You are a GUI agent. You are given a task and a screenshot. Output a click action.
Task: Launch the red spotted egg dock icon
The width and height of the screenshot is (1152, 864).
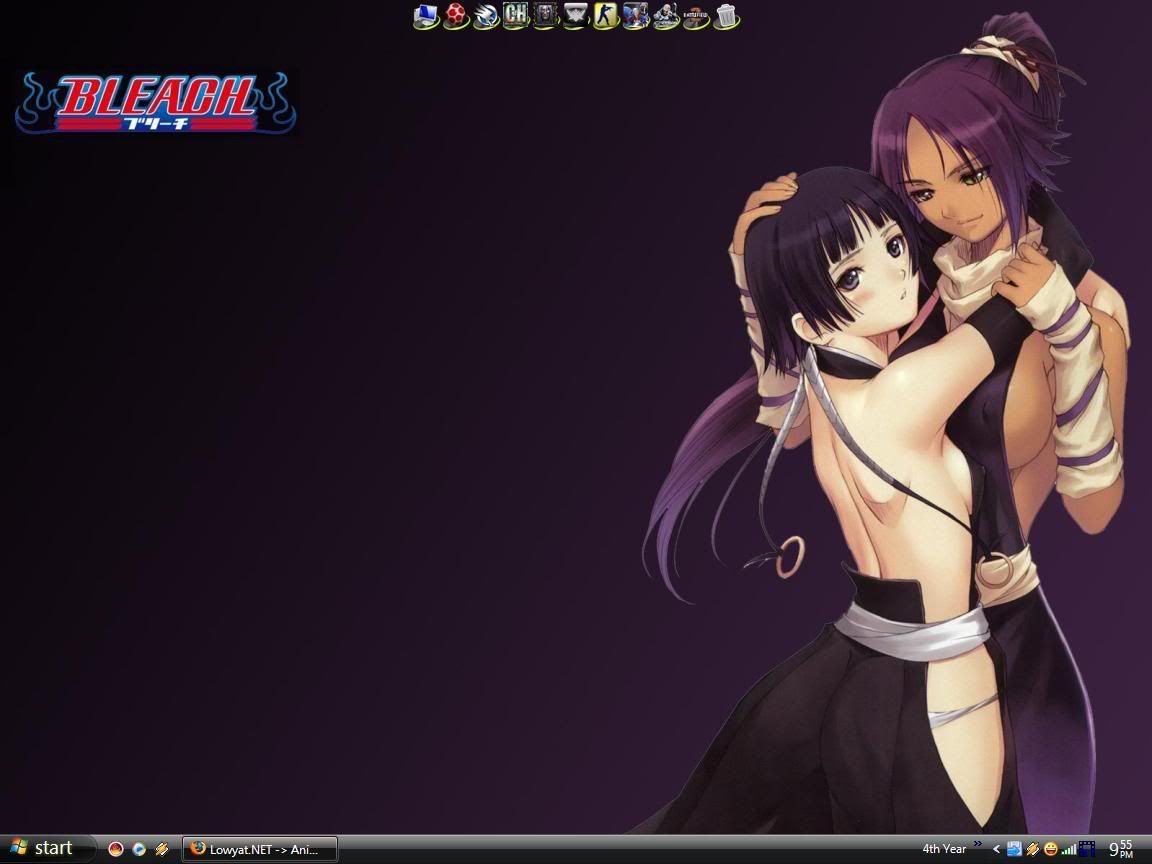click(456, 15)
